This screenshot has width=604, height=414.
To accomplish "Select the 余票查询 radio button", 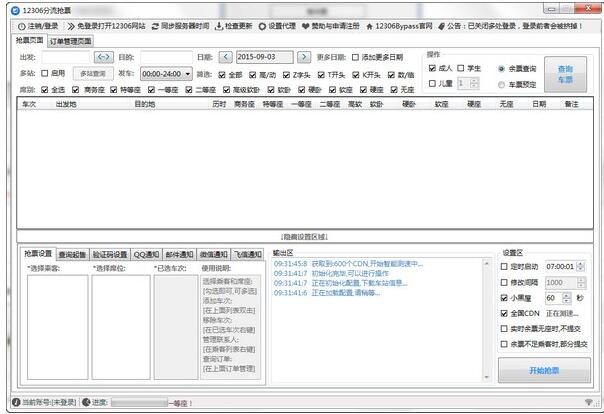I will click(x=501, y=69).
